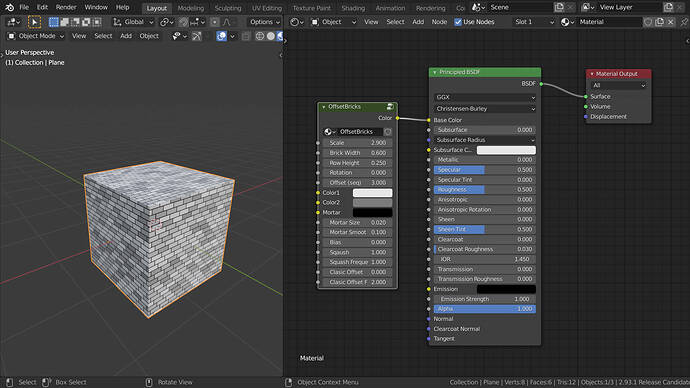Open the GGX distribution dropdown
The image size is (690, 388).
[x=484, y=97]
